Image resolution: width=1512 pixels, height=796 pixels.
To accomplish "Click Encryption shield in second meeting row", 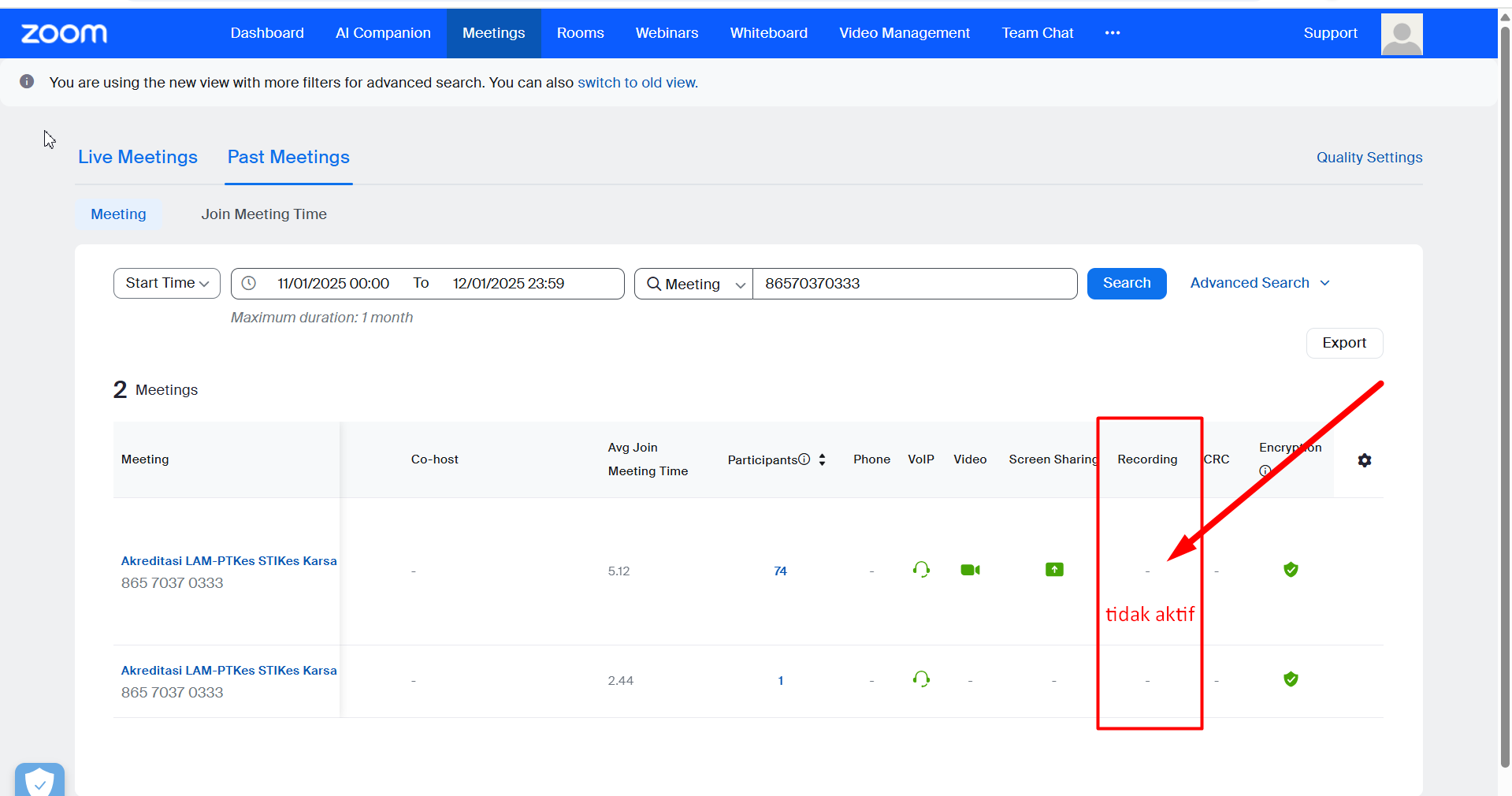I will pos(1291,679).
